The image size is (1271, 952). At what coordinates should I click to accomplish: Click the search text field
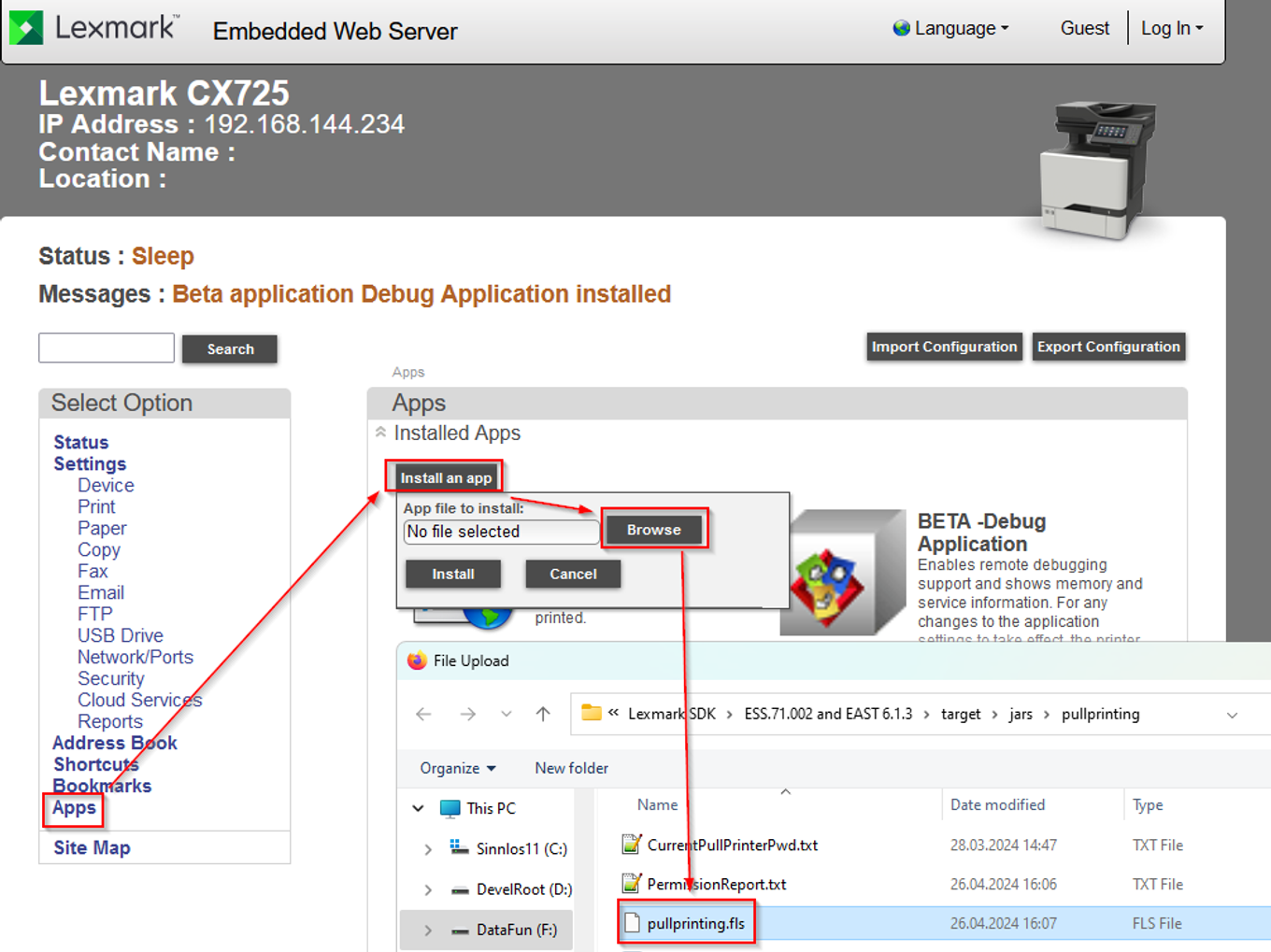tap(107, 348)
